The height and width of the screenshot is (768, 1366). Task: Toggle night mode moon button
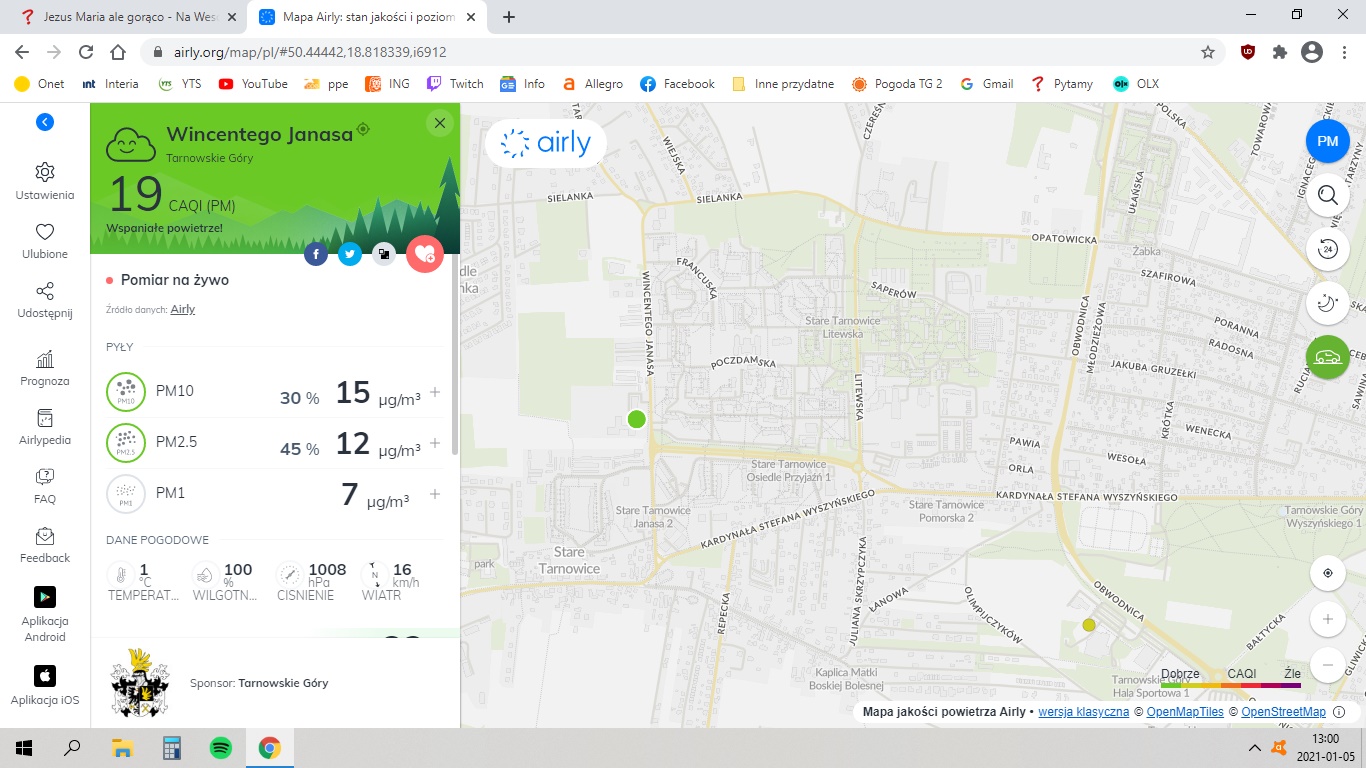[1327, 303]
